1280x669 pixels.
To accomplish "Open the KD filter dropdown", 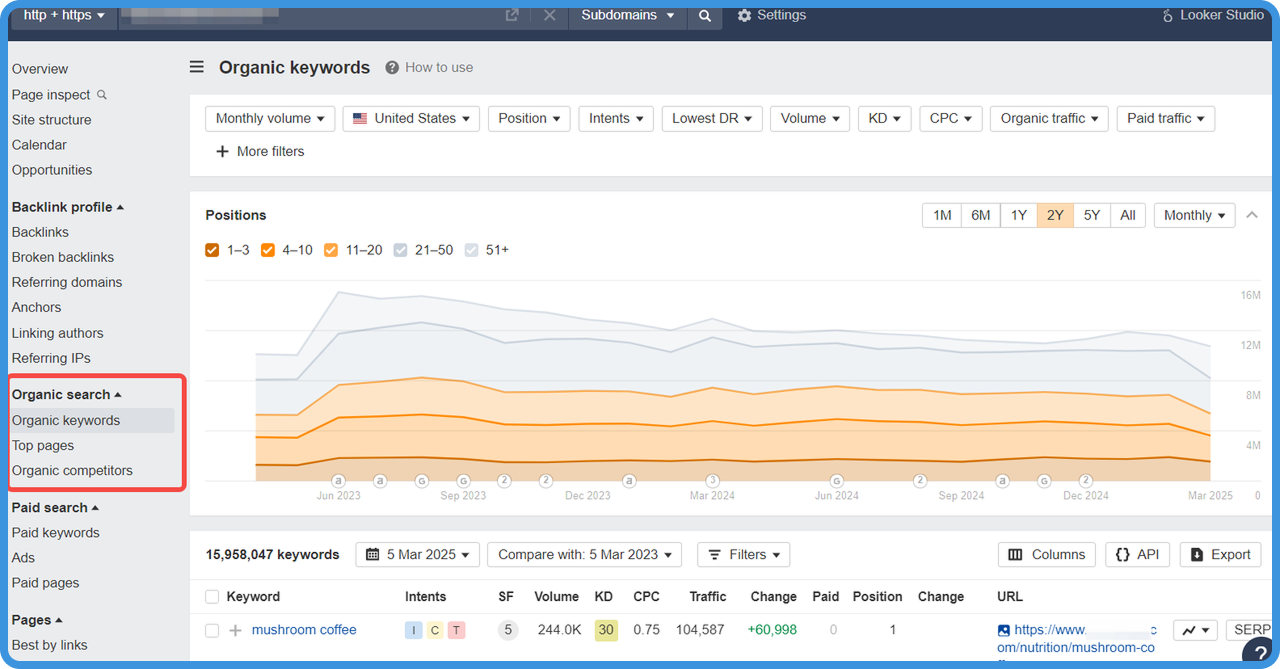I will tap(884, 118).
